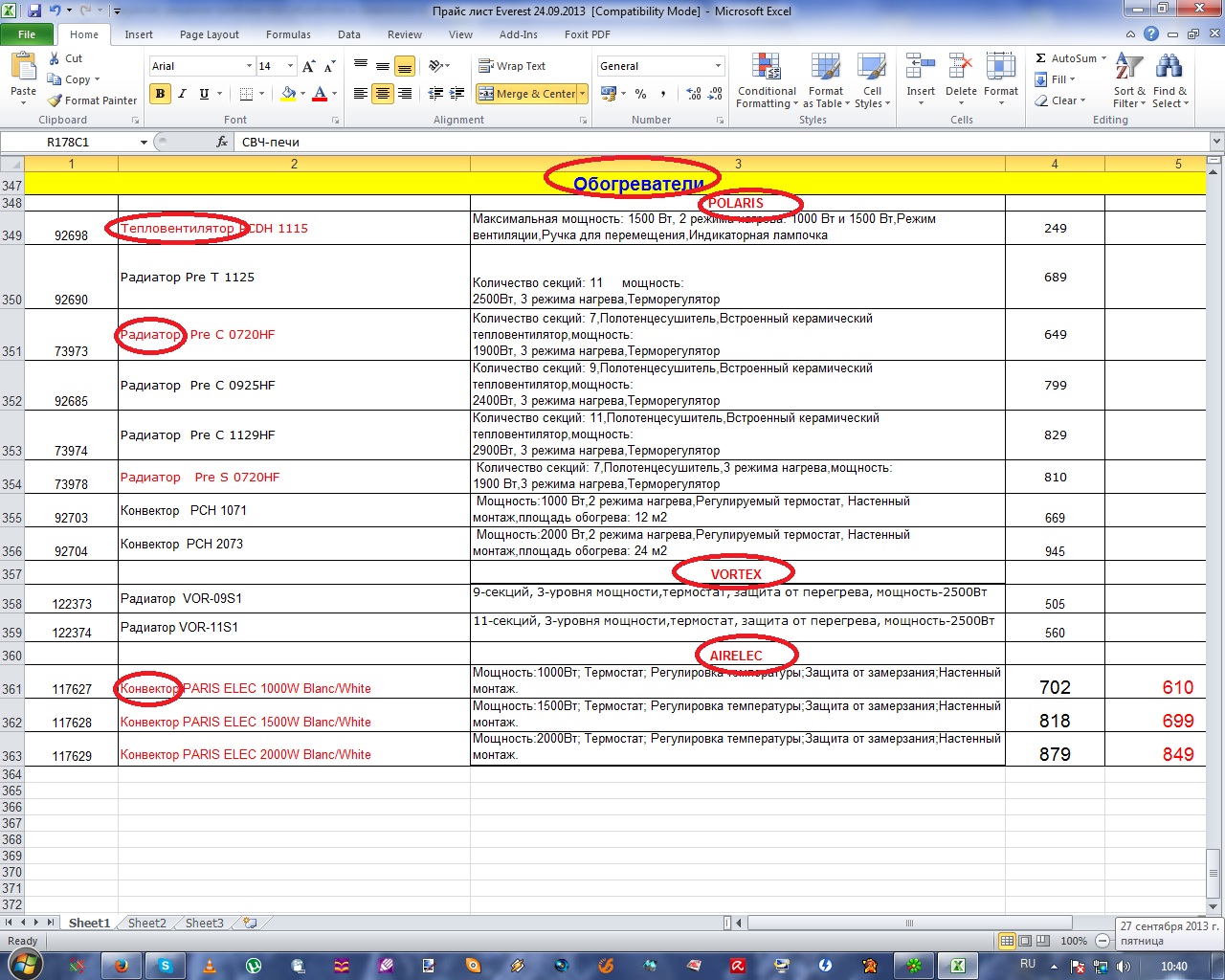The image size is (1225, 980).
Task: Increase the cell indent
Action: (x=457, y=94)
